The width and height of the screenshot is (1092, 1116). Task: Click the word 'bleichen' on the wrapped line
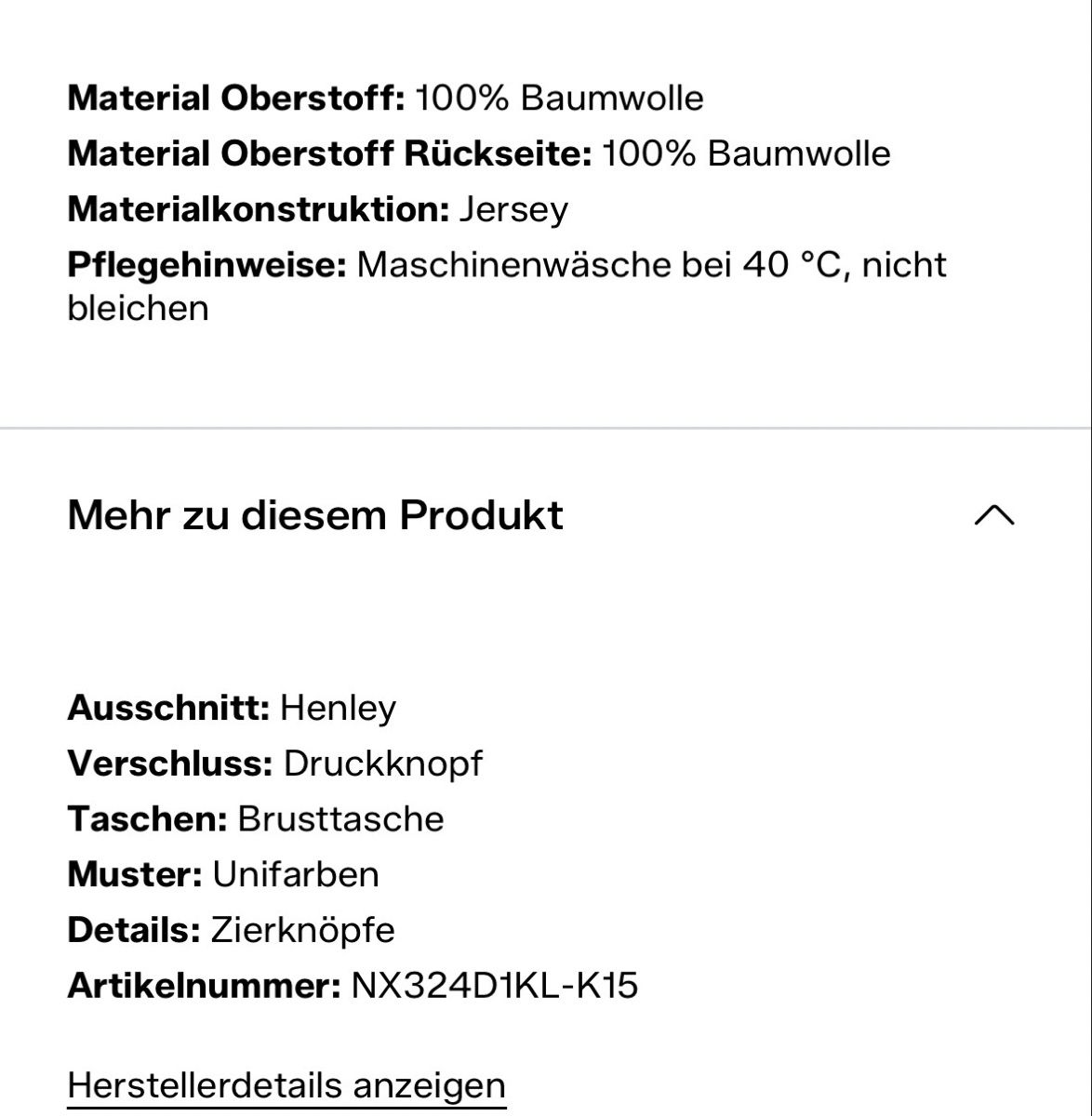point(138,309)
